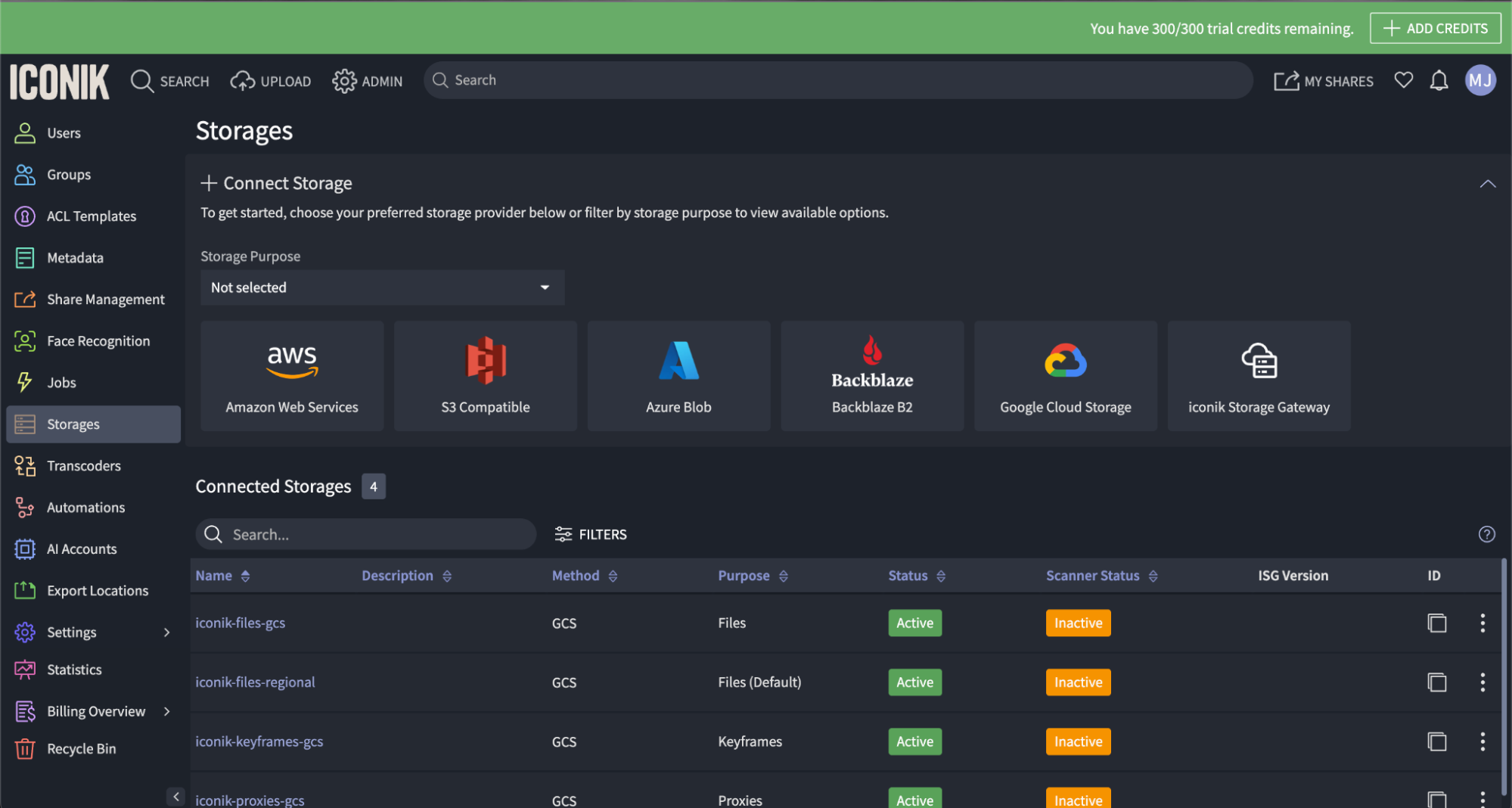Click Active status of iconik-files-gcs
The height and width of the screenshot is (808, 1512).
pos(914,623)
